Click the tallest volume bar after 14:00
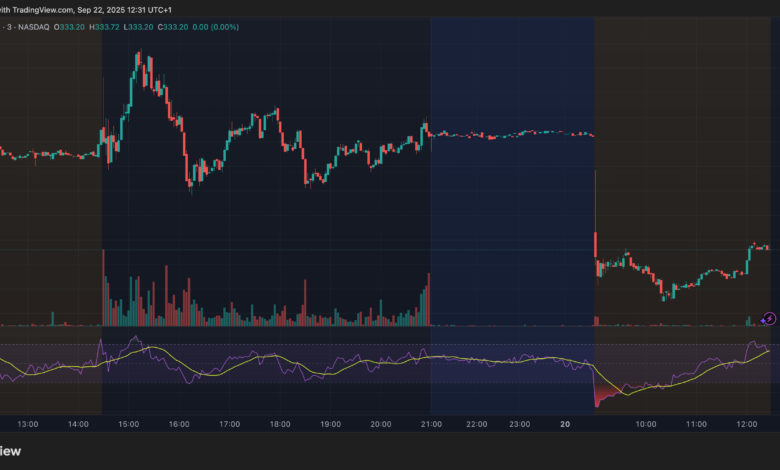This screenshot has height=470, width=780. [103, 289]
